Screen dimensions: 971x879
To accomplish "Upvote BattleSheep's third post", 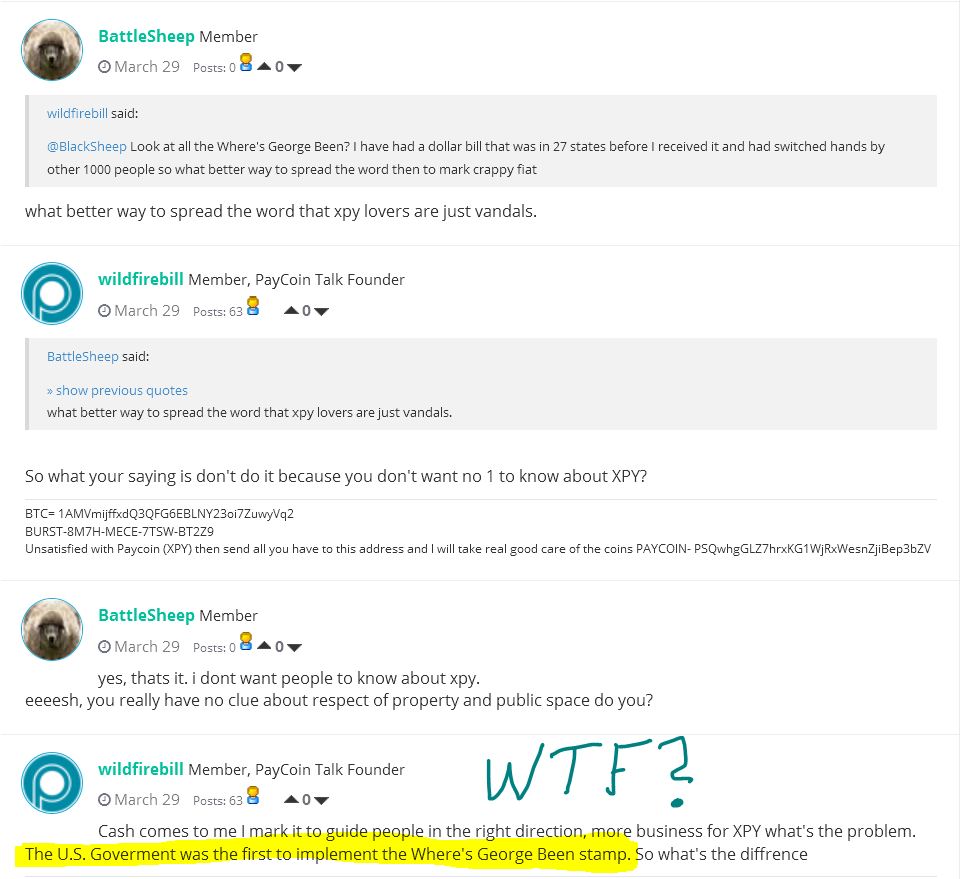I will (264, 646).
